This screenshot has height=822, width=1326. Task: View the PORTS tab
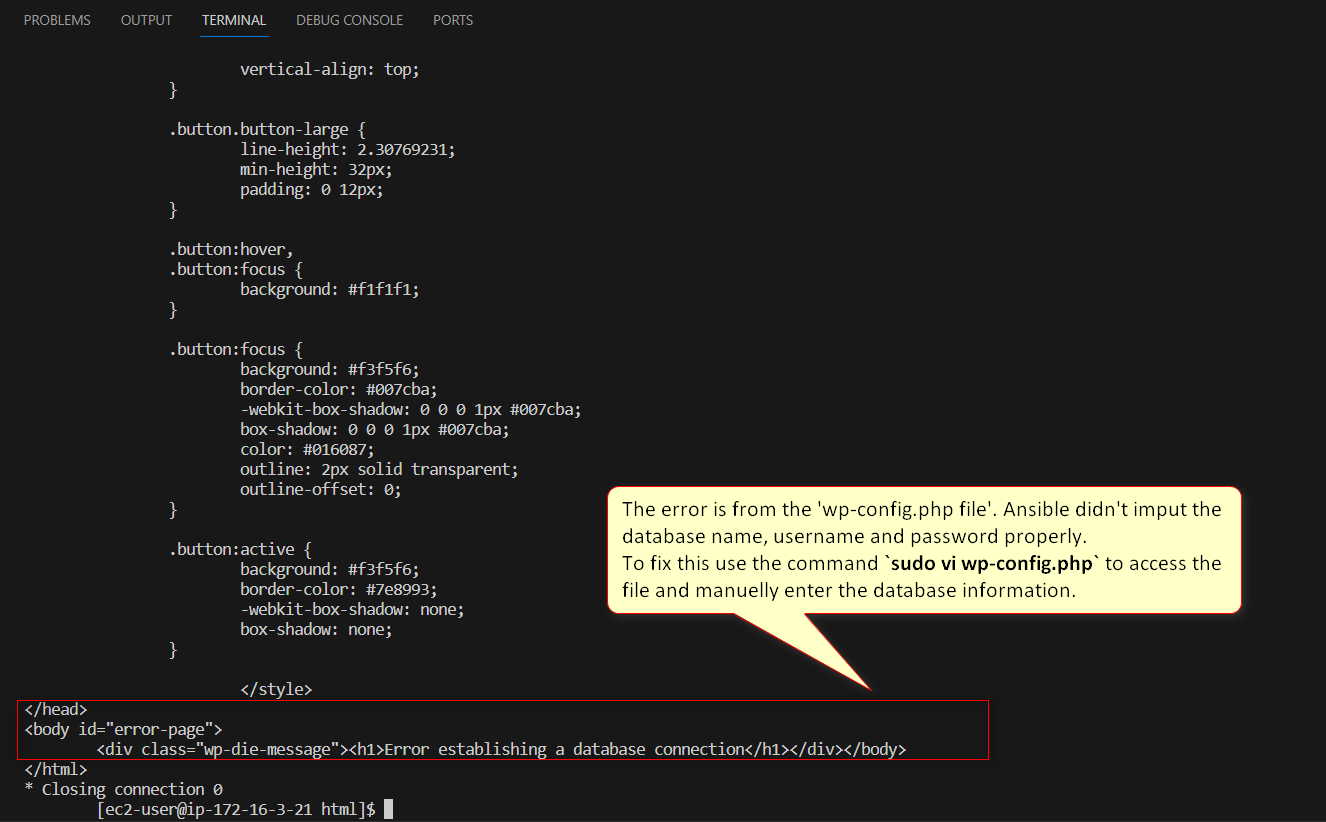pos(453,19)
